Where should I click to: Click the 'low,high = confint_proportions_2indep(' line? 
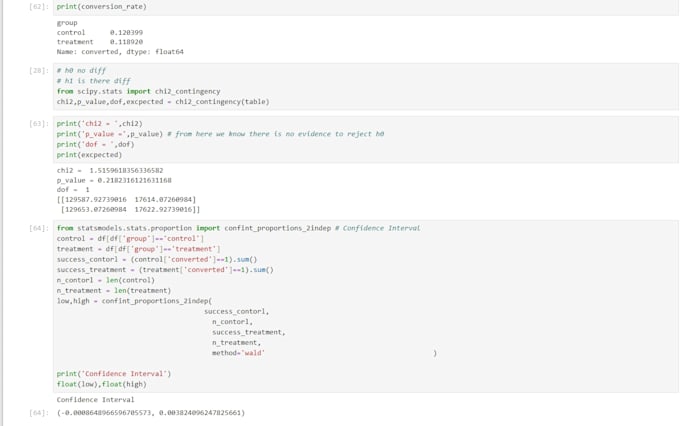pyautogui.click(x=134, y=301)
